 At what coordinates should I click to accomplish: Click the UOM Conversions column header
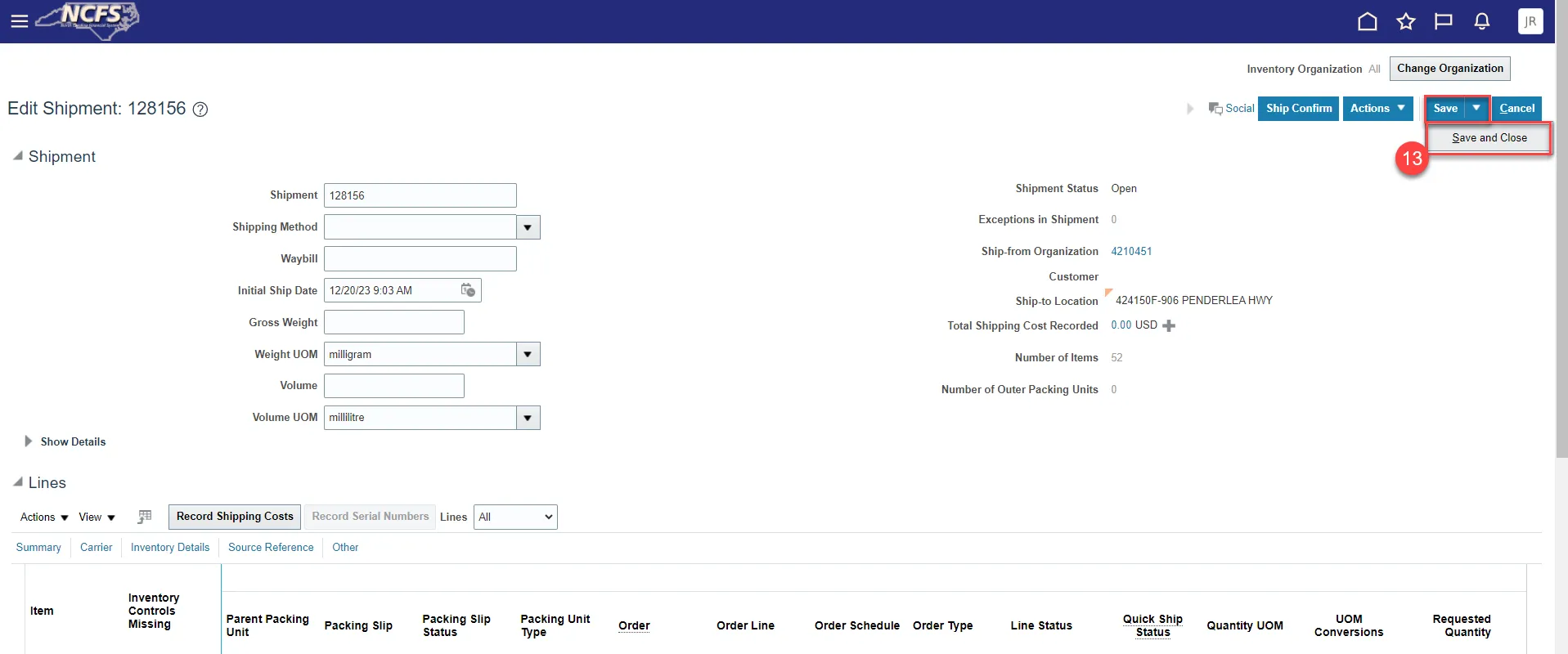(1349, 626)
